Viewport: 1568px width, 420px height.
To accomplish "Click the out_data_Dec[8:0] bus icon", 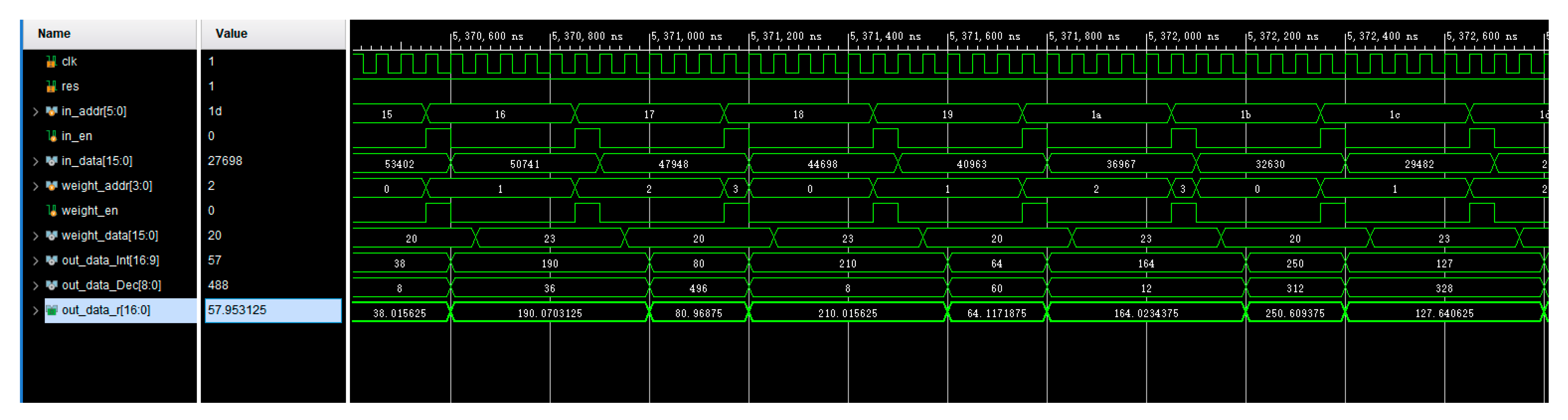I will pyautogui.click(x=51, y=285).
